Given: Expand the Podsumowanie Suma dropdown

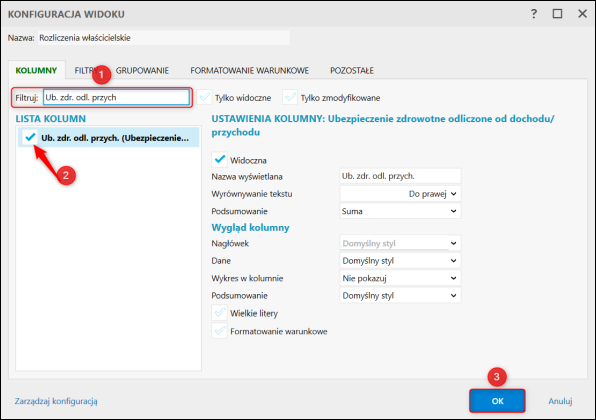Looking at the screenshot, I should coord(400,211).
